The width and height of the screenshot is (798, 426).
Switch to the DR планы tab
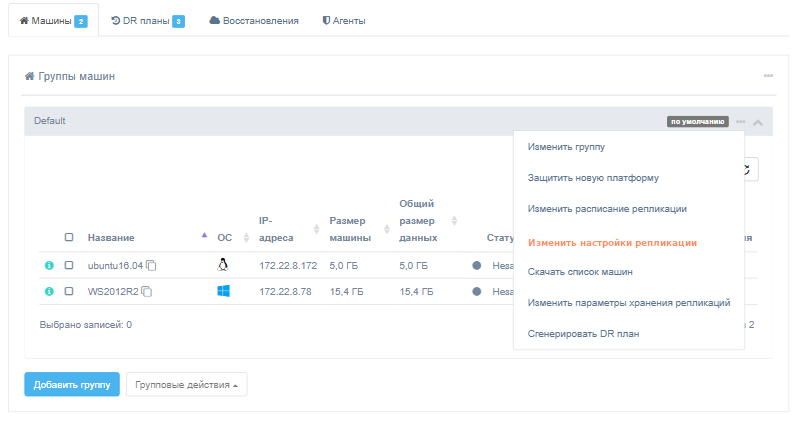pyautogui.click(x=147, y=20)
